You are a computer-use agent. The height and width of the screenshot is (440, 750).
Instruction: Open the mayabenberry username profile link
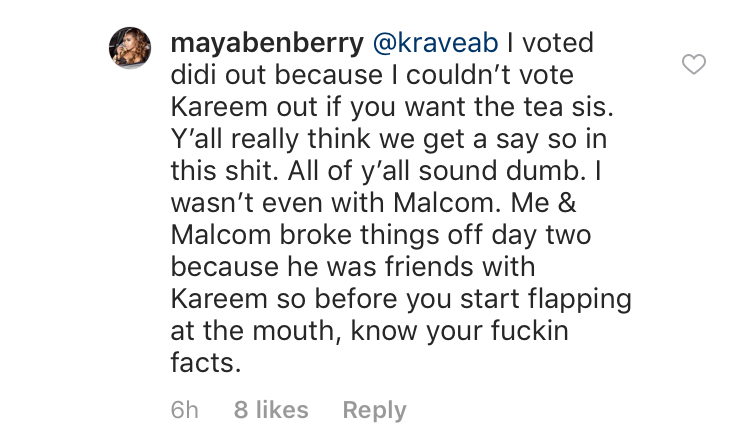267,44
